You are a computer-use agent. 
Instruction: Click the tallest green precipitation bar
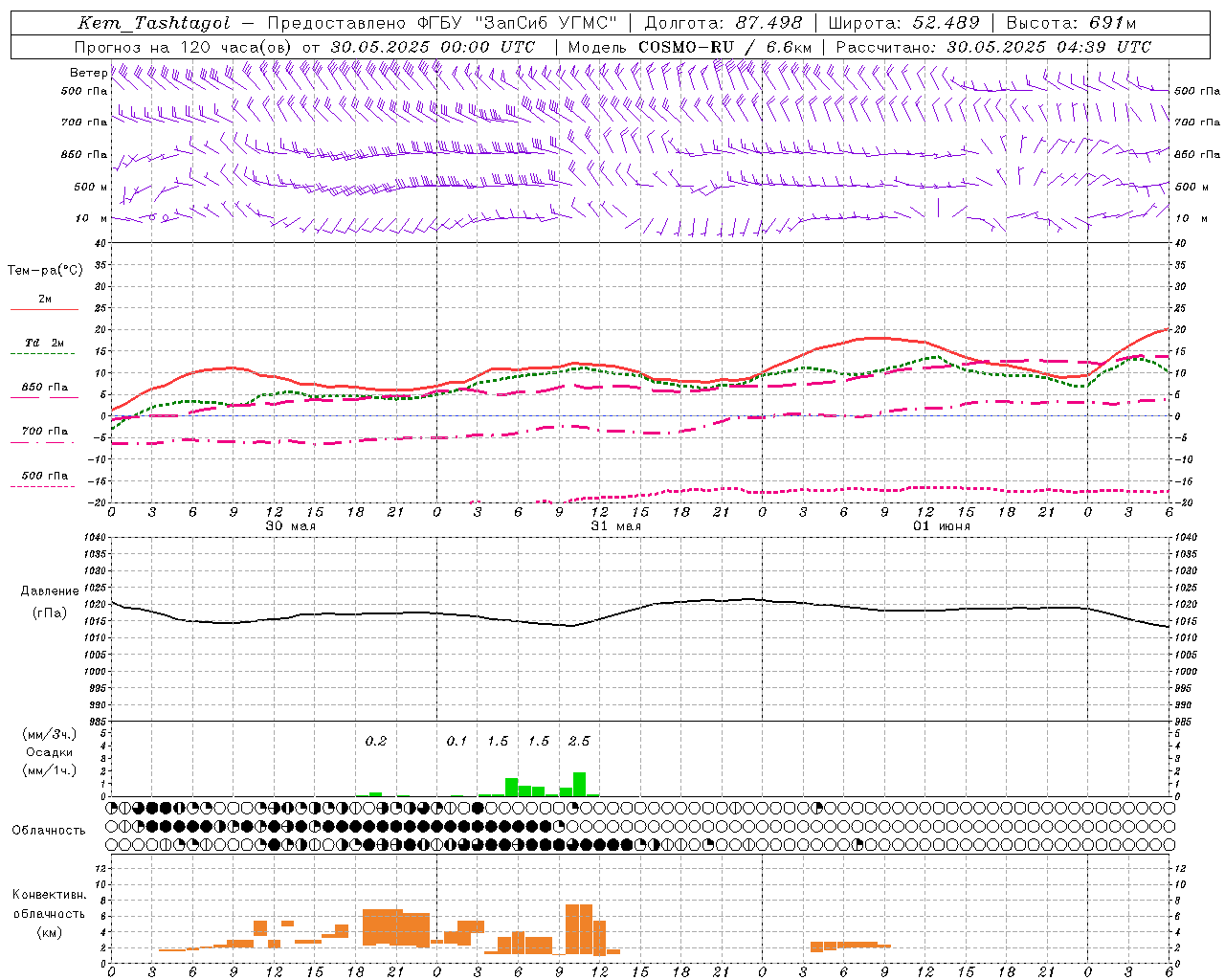point(579,784)
